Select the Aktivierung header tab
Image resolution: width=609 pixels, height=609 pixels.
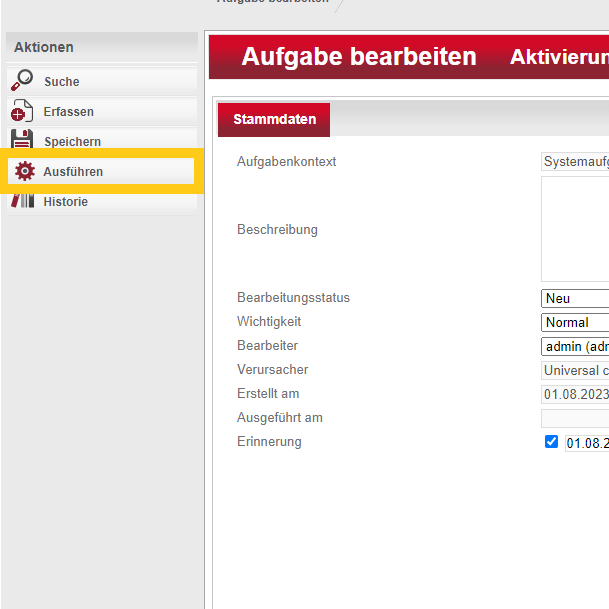(x=558, y=57)
